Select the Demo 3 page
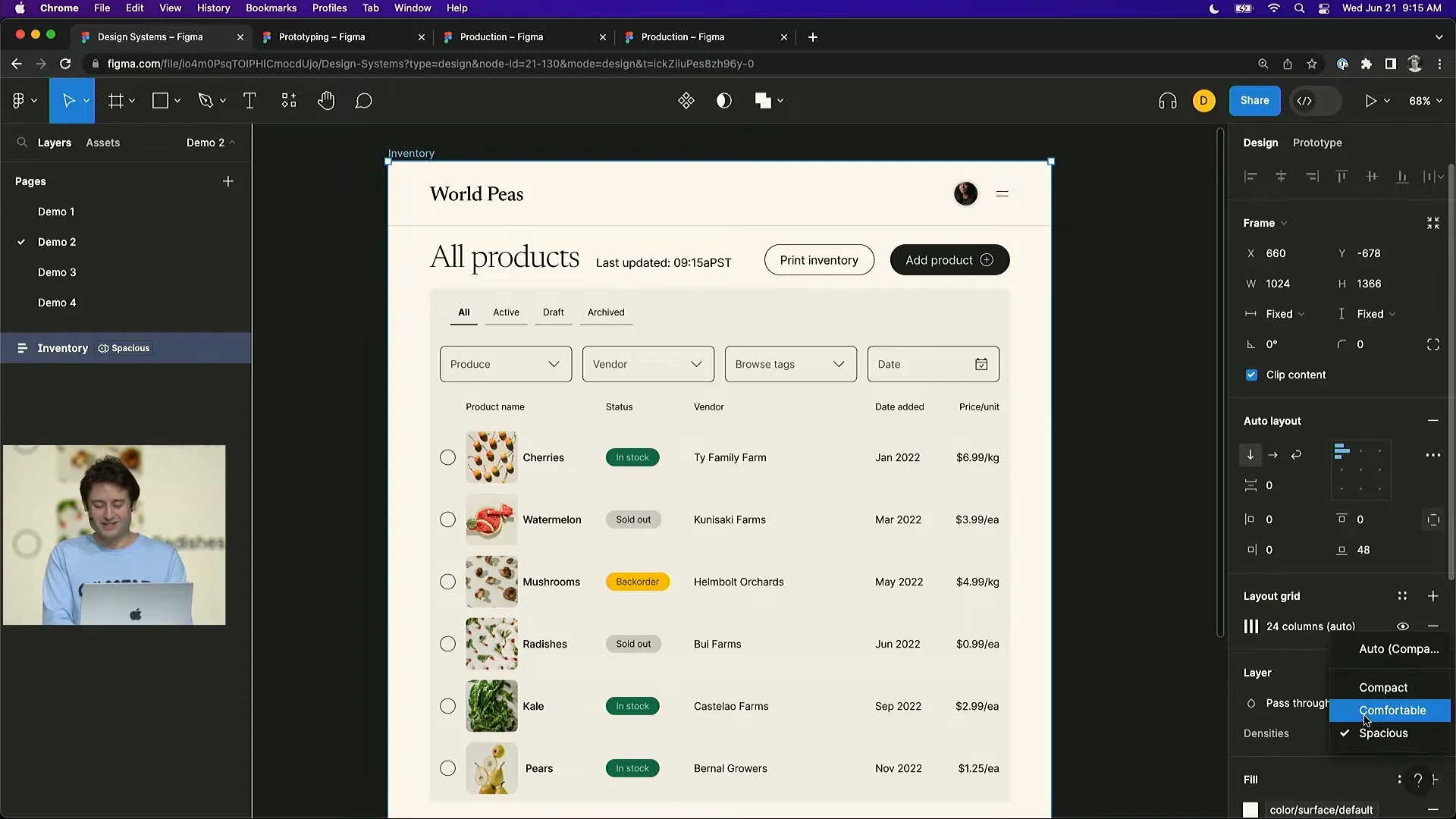1456x819 pixels. [x=57, y=272]
